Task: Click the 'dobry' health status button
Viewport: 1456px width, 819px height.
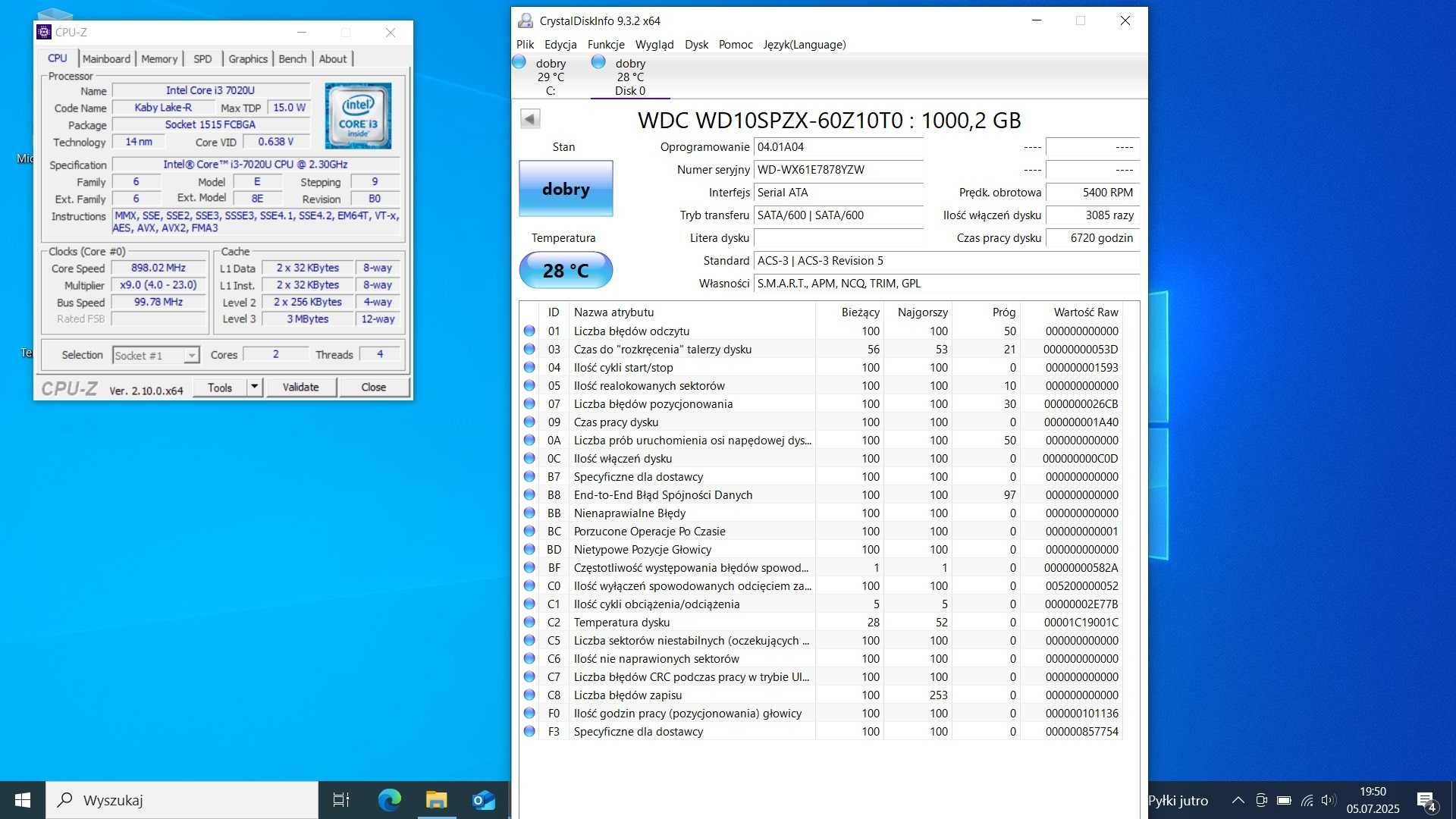Action: (566, 189)
